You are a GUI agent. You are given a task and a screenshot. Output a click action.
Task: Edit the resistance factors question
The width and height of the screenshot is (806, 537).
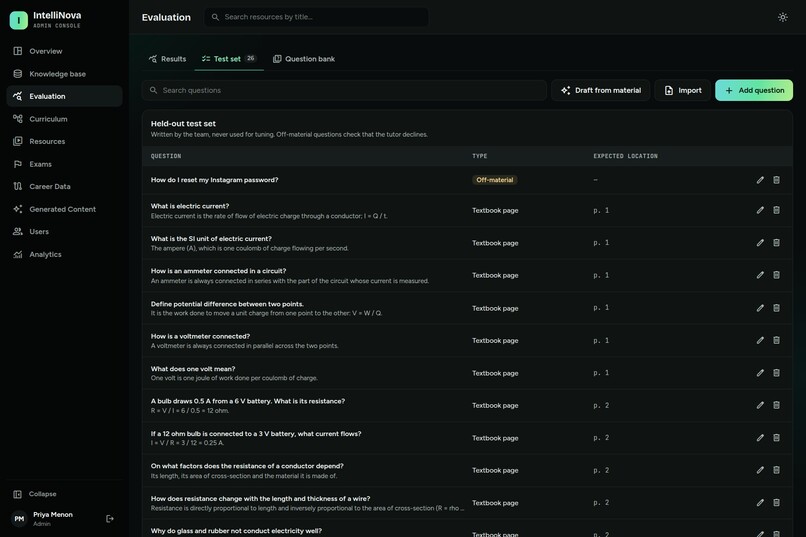(x=760, y=470)
